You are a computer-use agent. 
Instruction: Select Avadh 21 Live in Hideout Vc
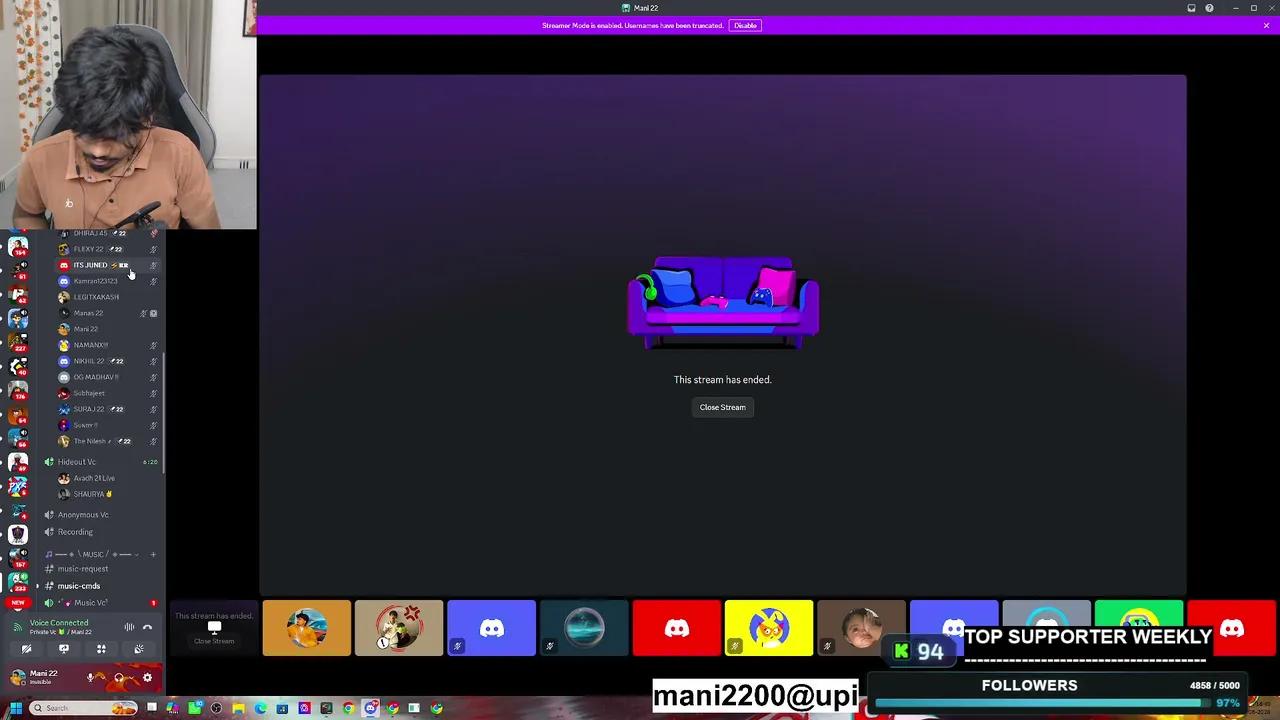[106, 478]
